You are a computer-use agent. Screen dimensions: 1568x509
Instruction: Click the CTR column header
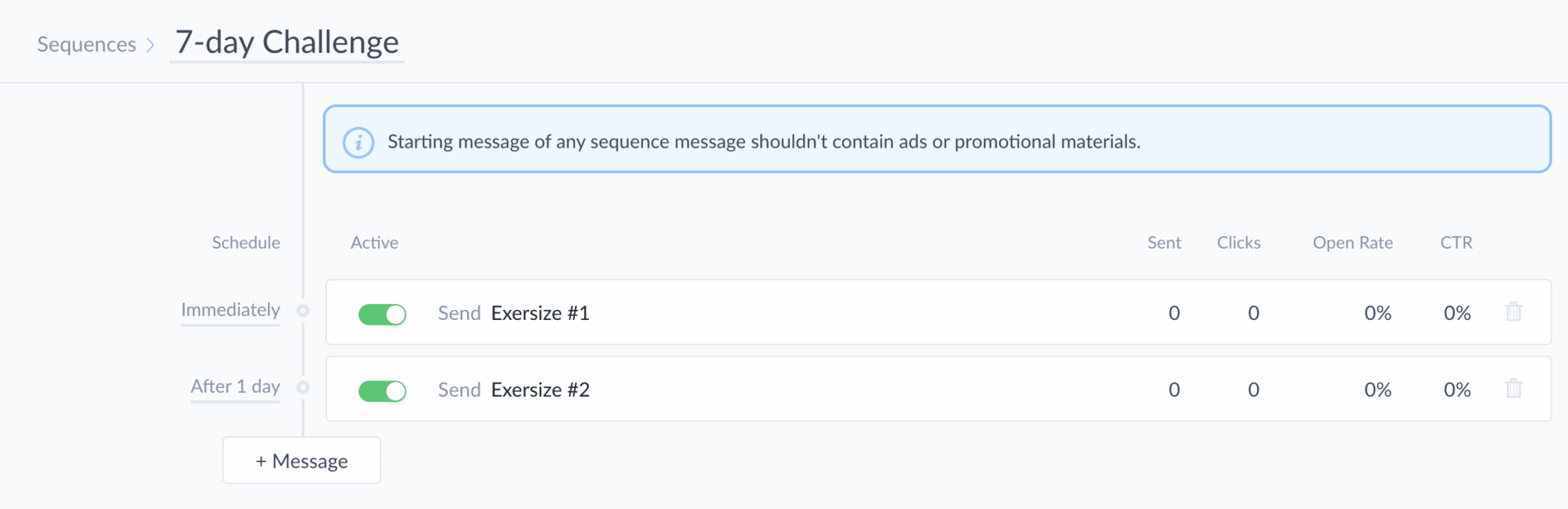[1456, 243]
